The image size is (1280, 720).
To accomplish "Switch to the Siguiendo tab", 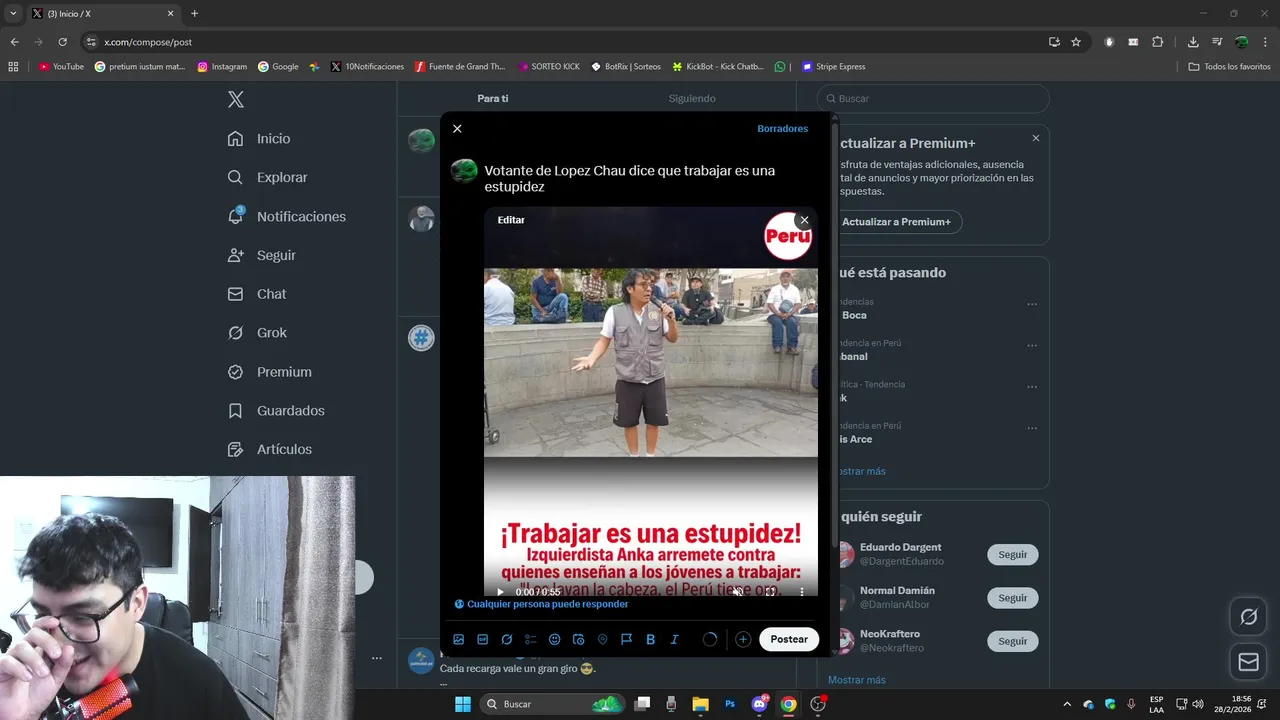I will [x=692, y=98].
